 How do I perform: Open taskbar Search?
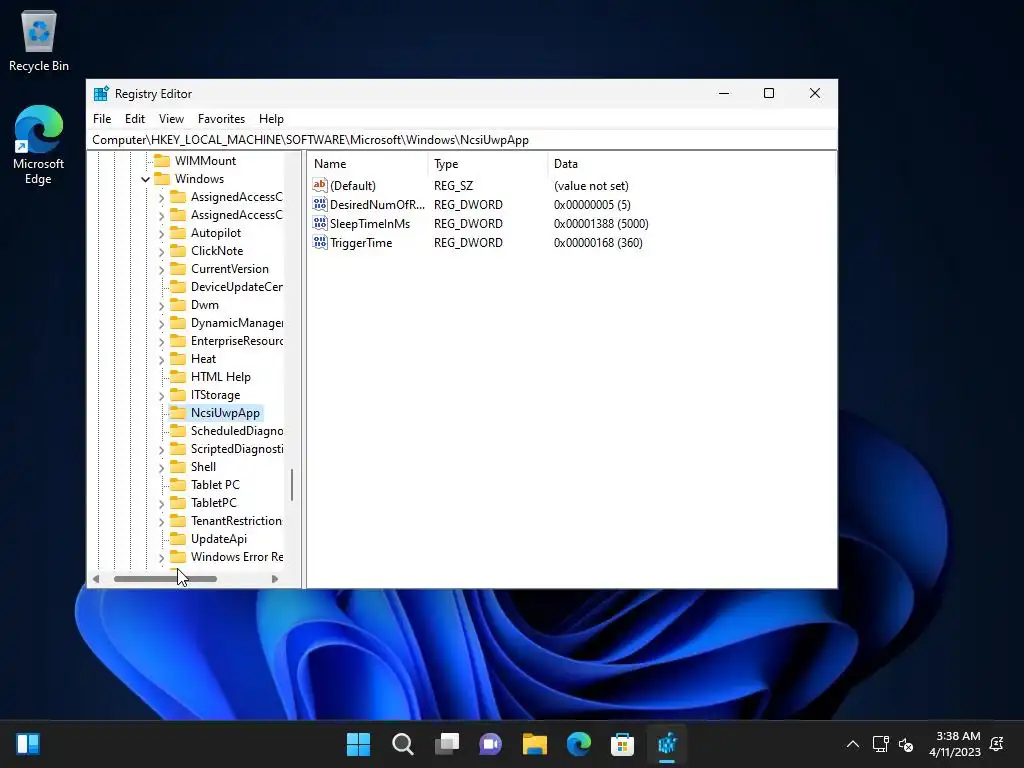(x=402, y=744)
